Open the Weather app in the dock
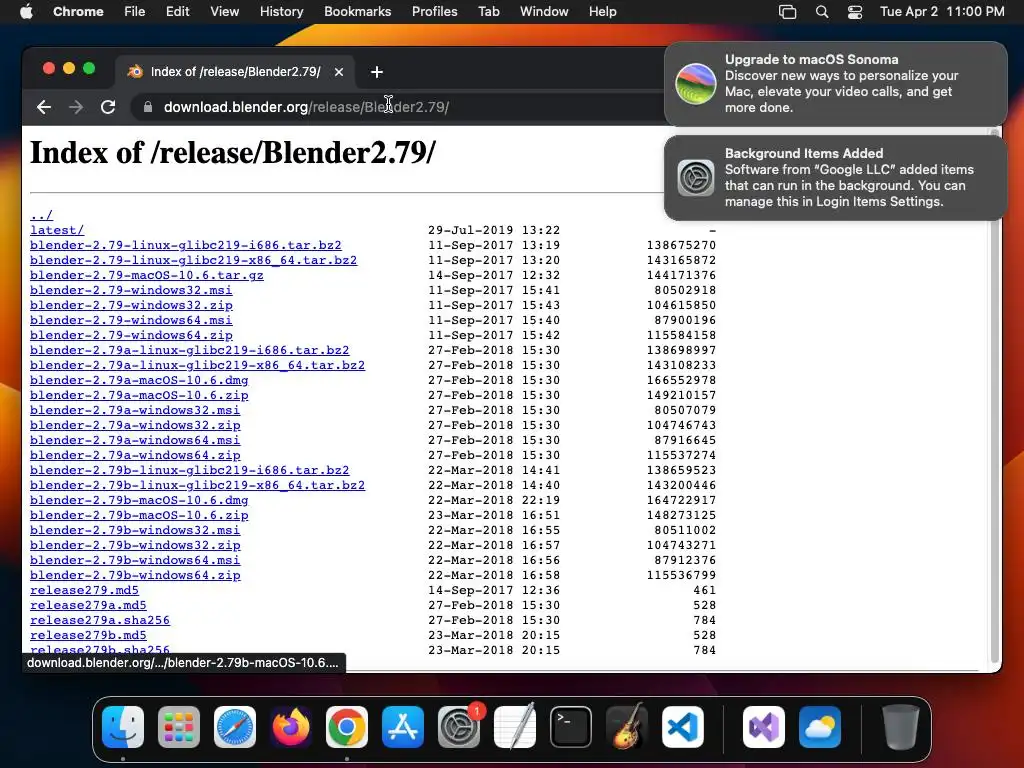1024x768 pixels. (820, 727)
